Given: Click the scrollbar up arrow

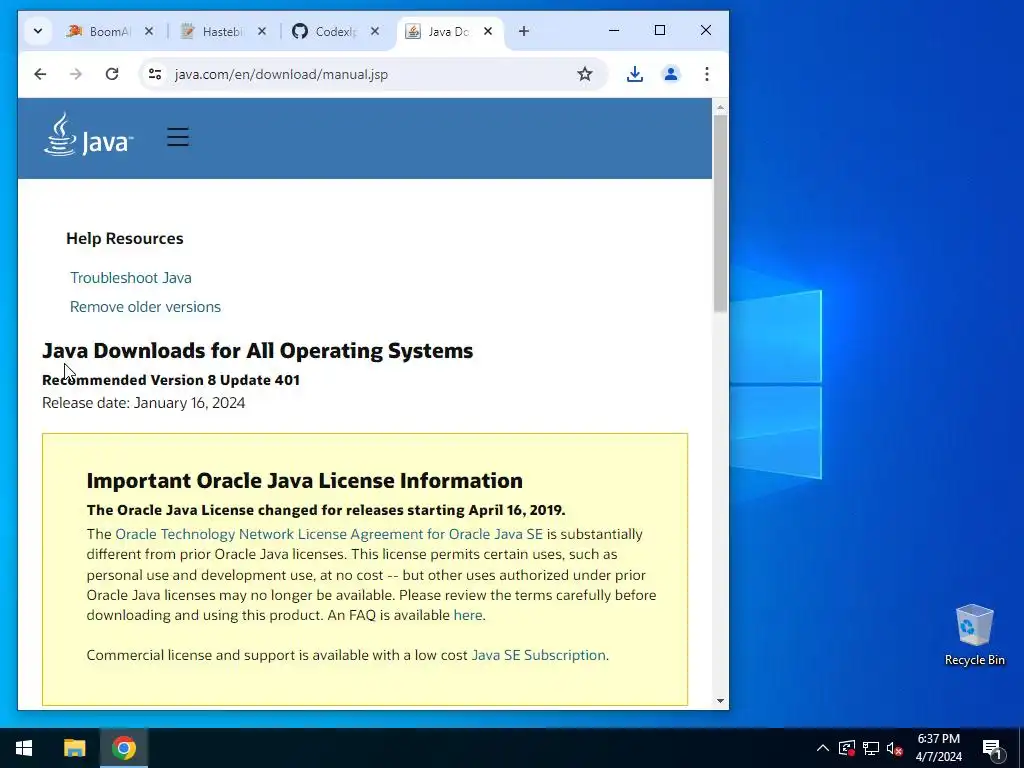Looking at the screenshot, I should click(720, 107).
